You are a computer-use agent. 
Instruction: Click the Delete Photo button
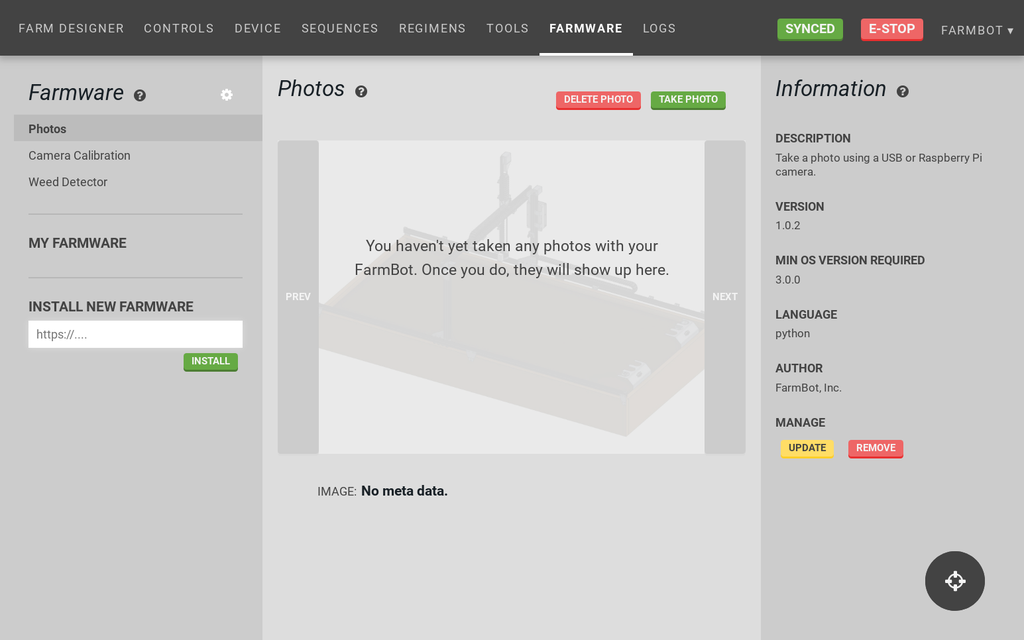pos(598,100)
